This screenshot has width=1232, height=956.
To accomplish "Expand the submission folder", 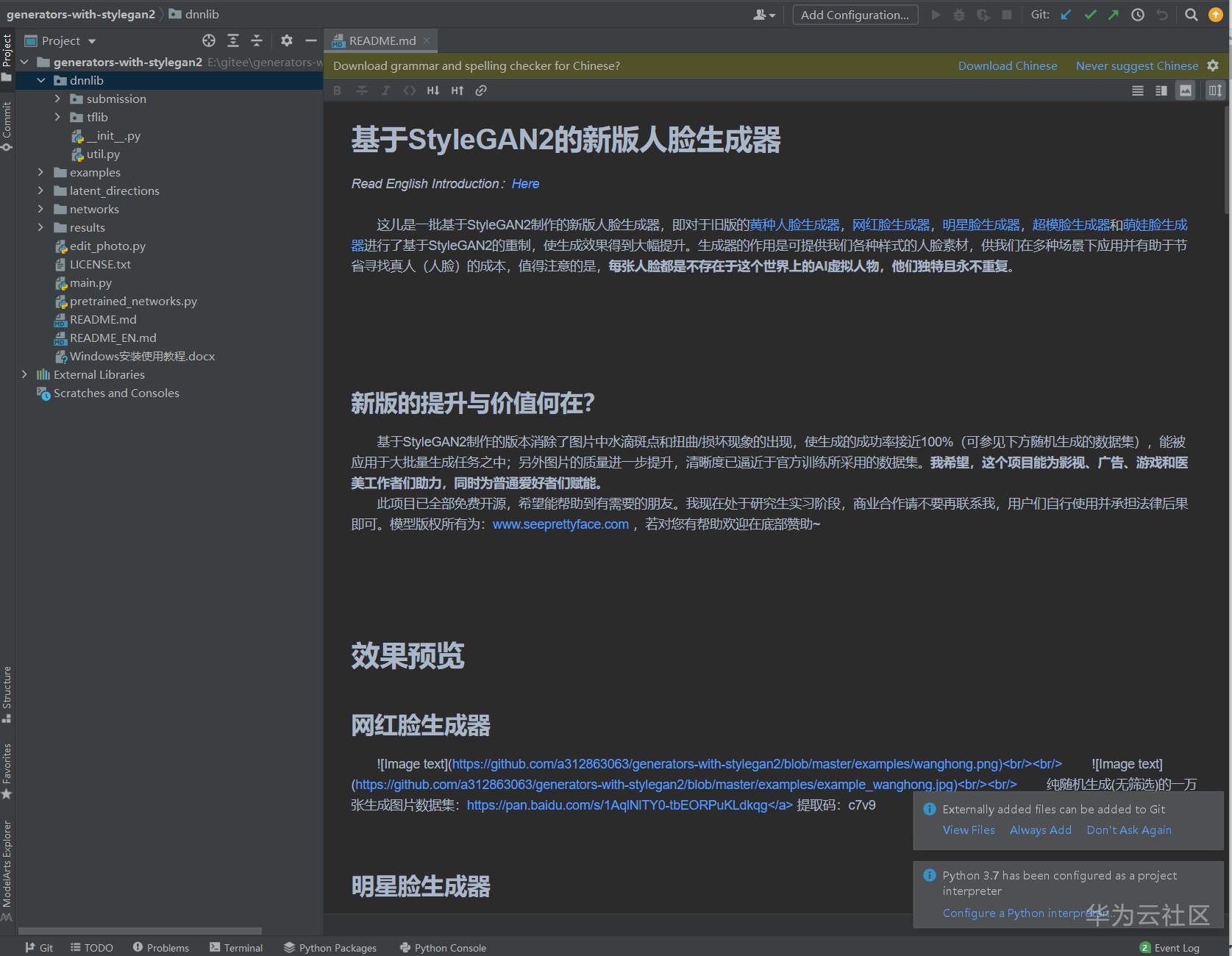I will 57,99.
